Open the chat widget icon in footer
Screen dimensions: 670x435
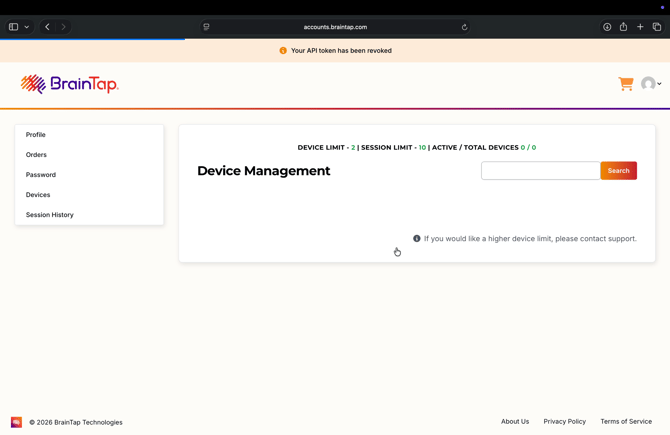point(16,422)
